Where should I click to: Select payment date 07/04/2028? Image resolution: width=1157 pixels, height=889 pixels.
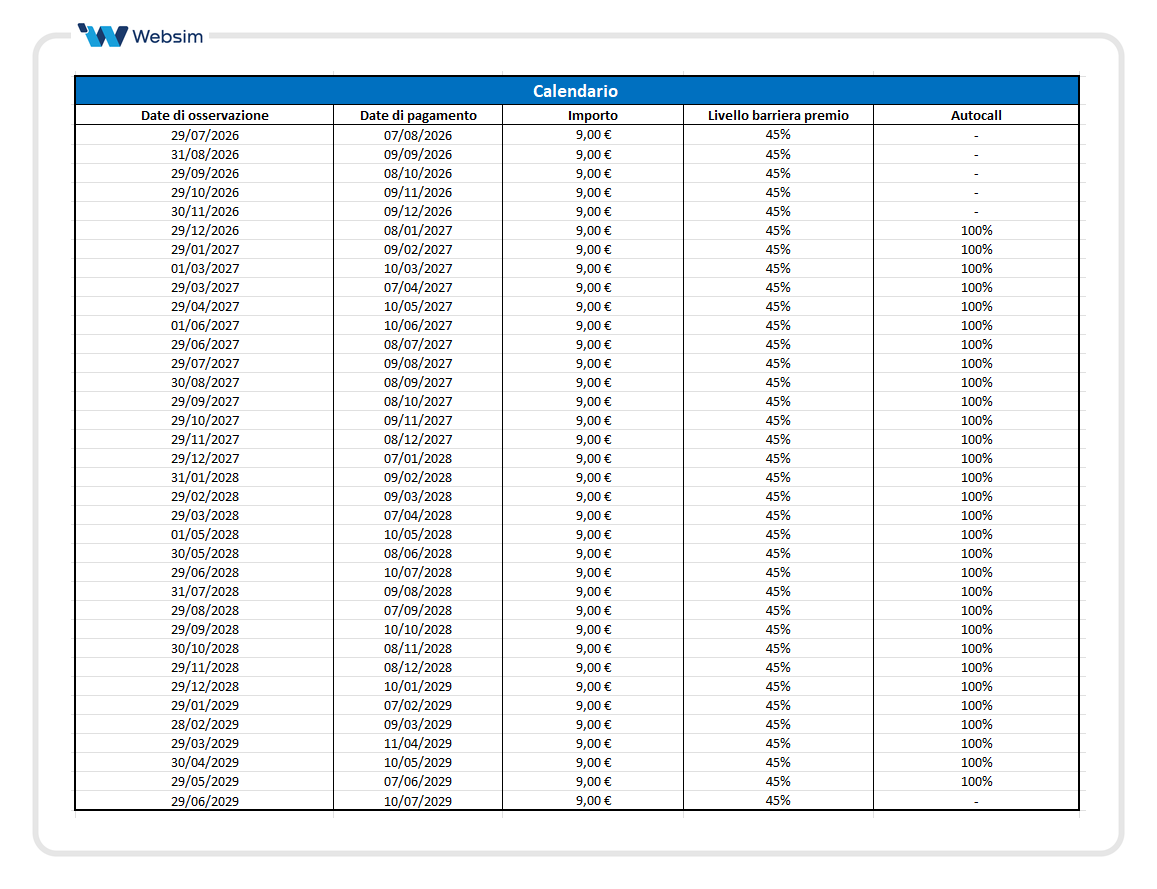[x=418, y=515]
